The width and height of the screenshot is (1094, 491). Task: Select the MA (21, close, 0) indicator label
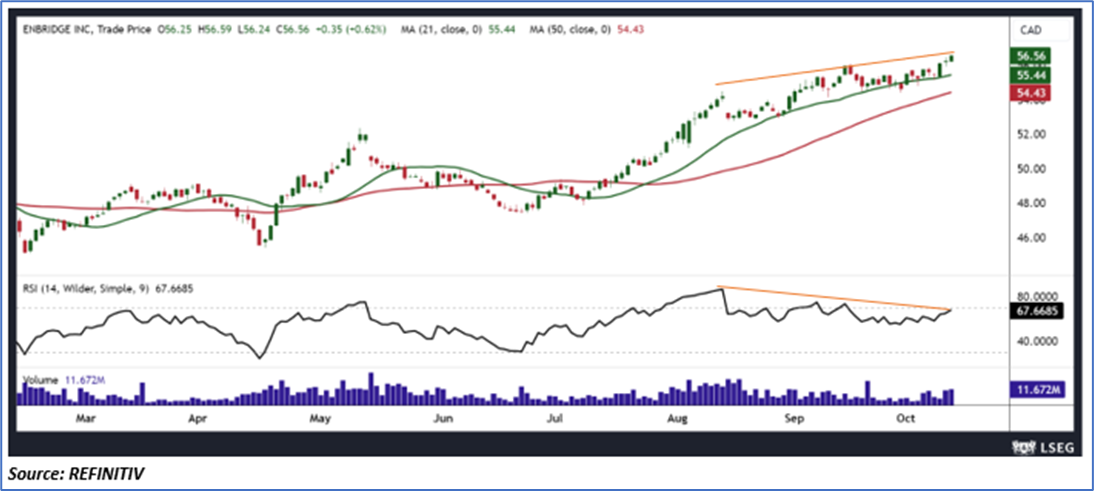[441, 31]
